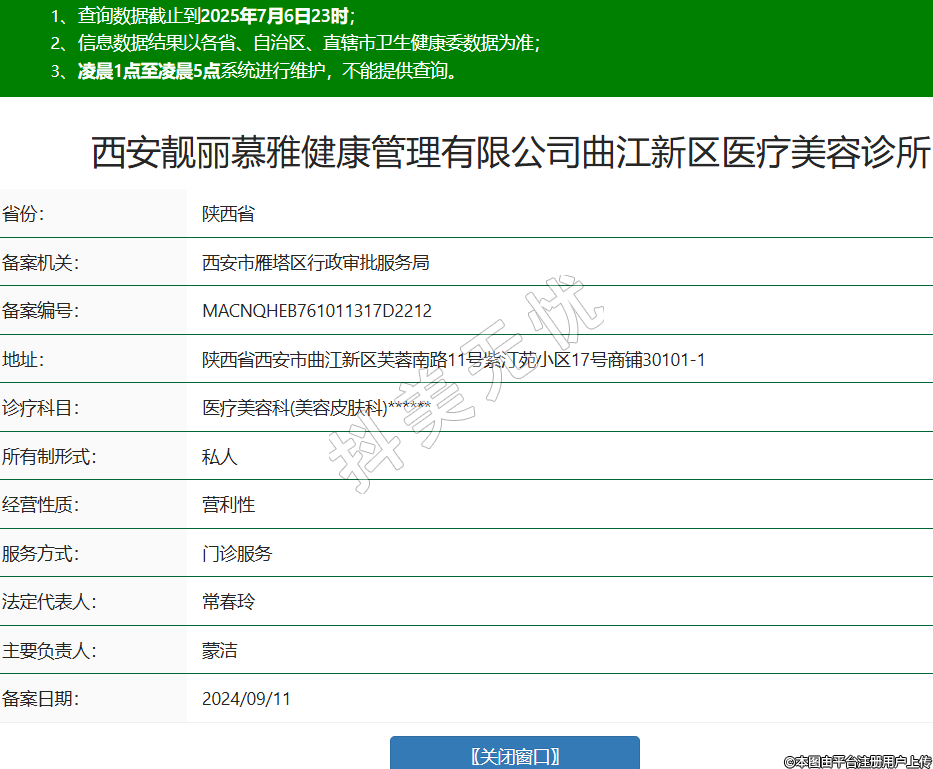Click the 门诊服务 service mode value
933x769 pixels.
(x=237, y=553)
